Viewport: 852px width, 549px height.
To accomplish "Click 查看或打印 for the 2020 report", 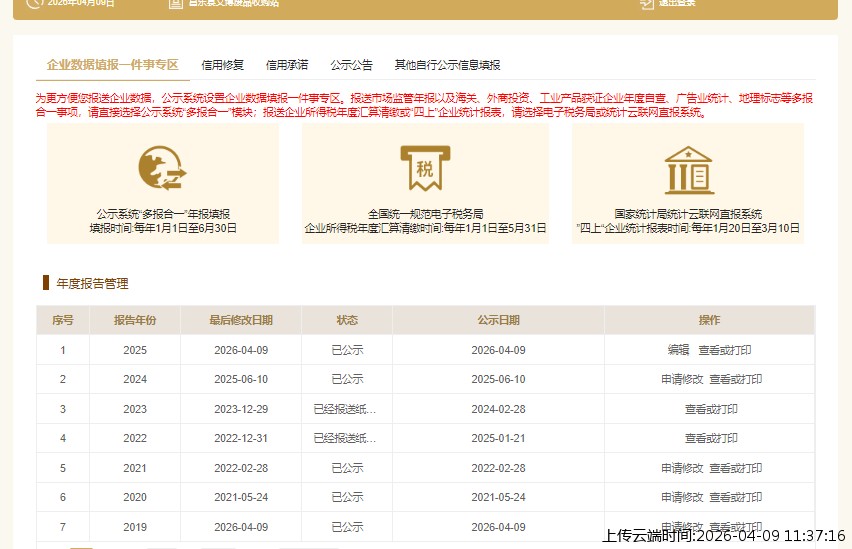I will point(736,497).
